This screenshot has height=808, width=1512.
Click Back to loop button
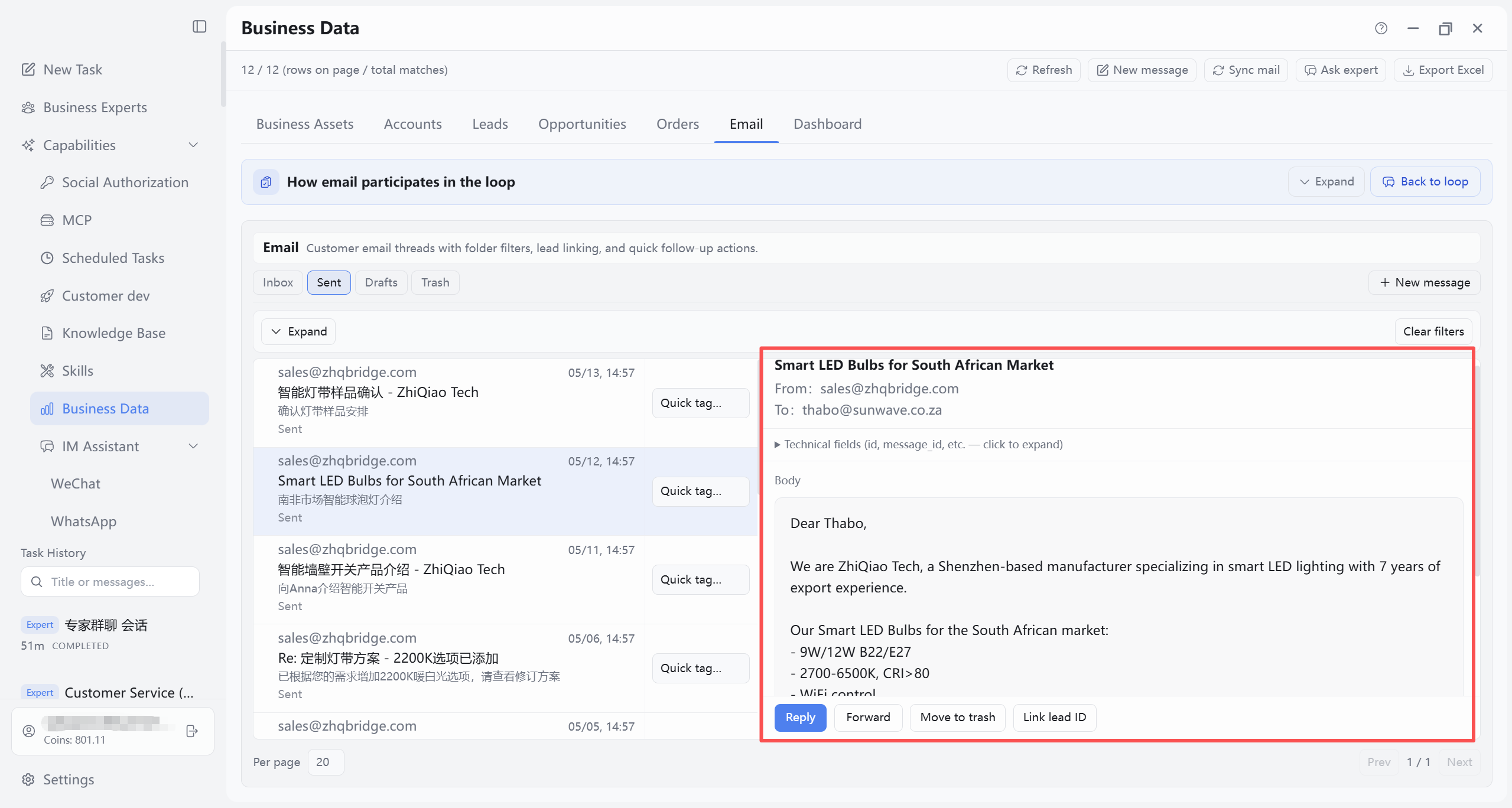coord(1425,182)
